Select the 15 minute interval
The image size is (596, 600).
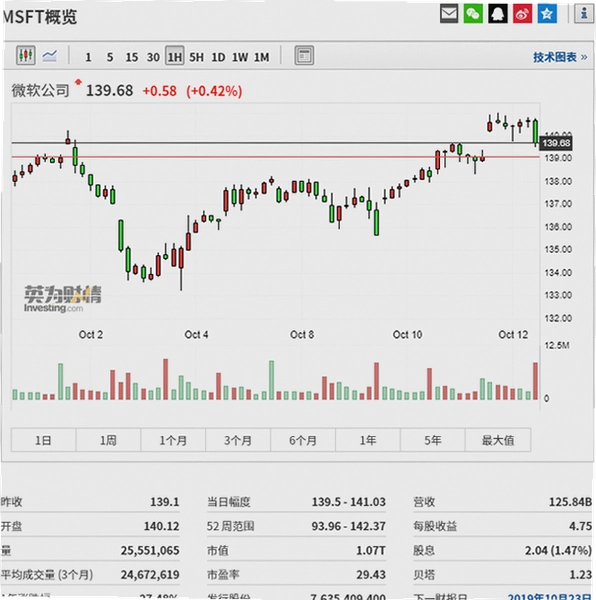point(132,57)
